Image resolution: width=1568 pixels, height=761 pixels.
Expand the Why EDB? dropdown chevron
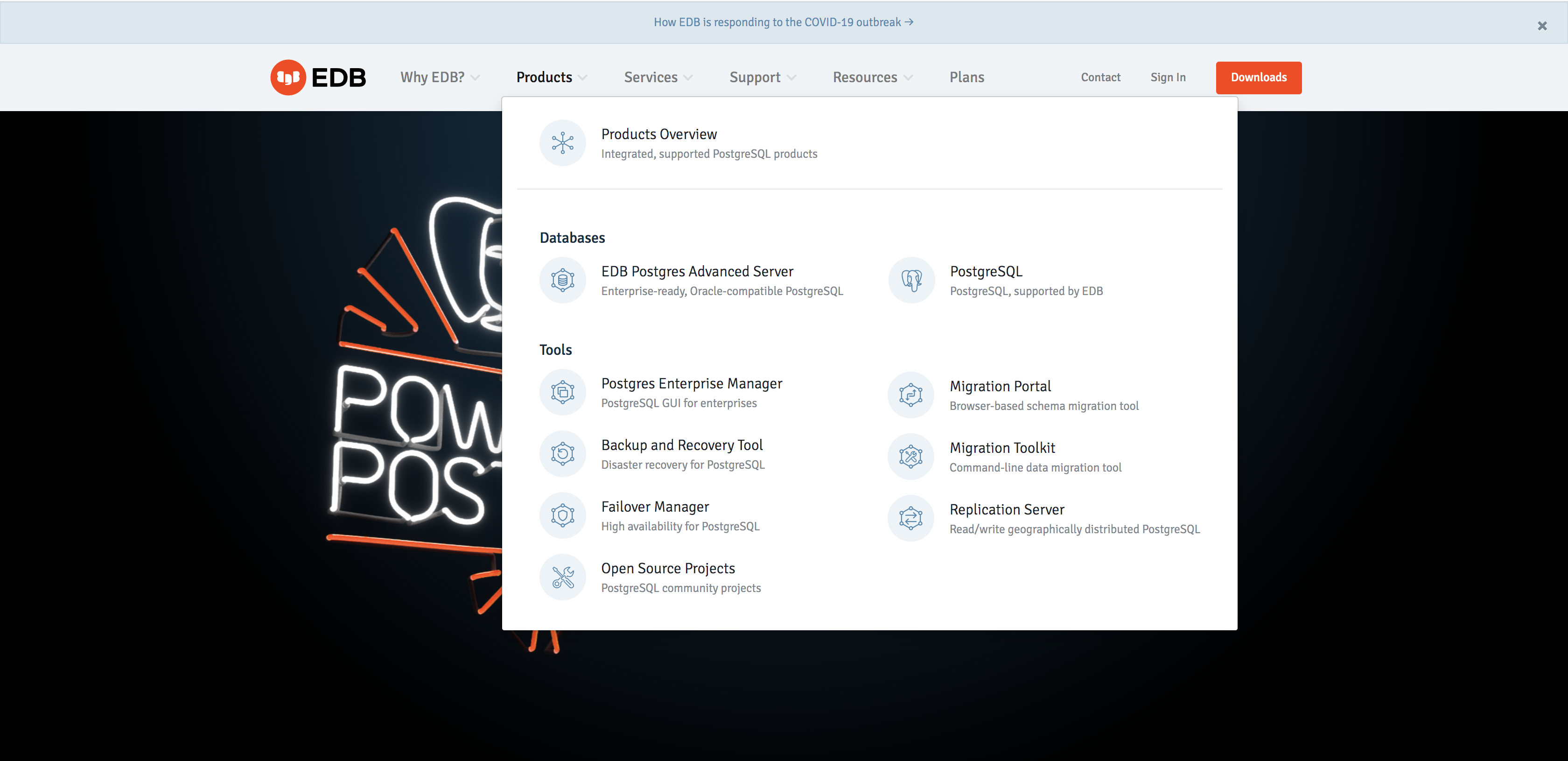(476, 78)
